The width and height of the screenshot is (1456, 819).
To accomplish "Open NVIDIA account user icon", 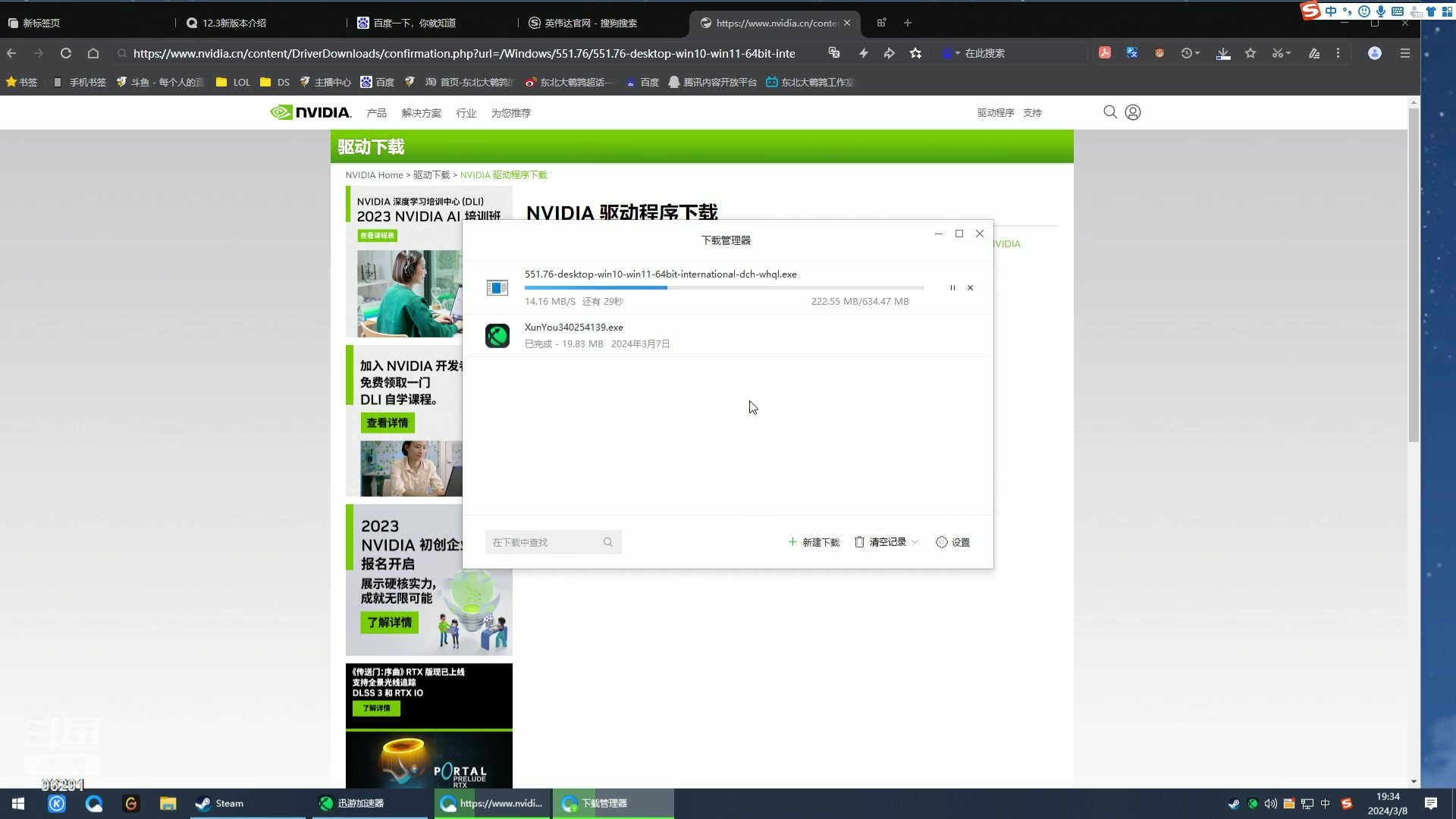I will [x=1133, y=112].
